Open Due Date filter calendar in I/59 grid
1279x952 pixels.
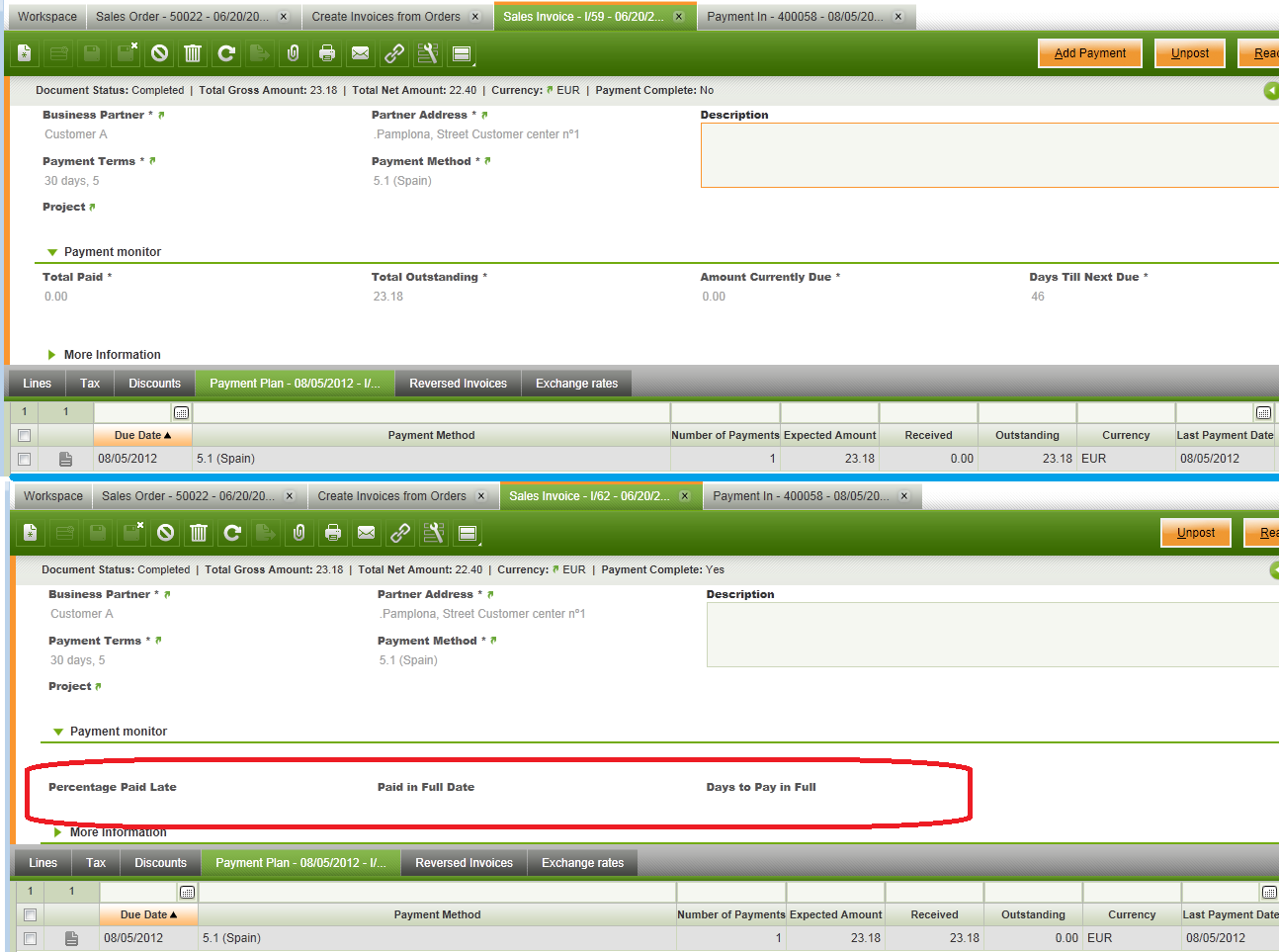coord(181,412)
